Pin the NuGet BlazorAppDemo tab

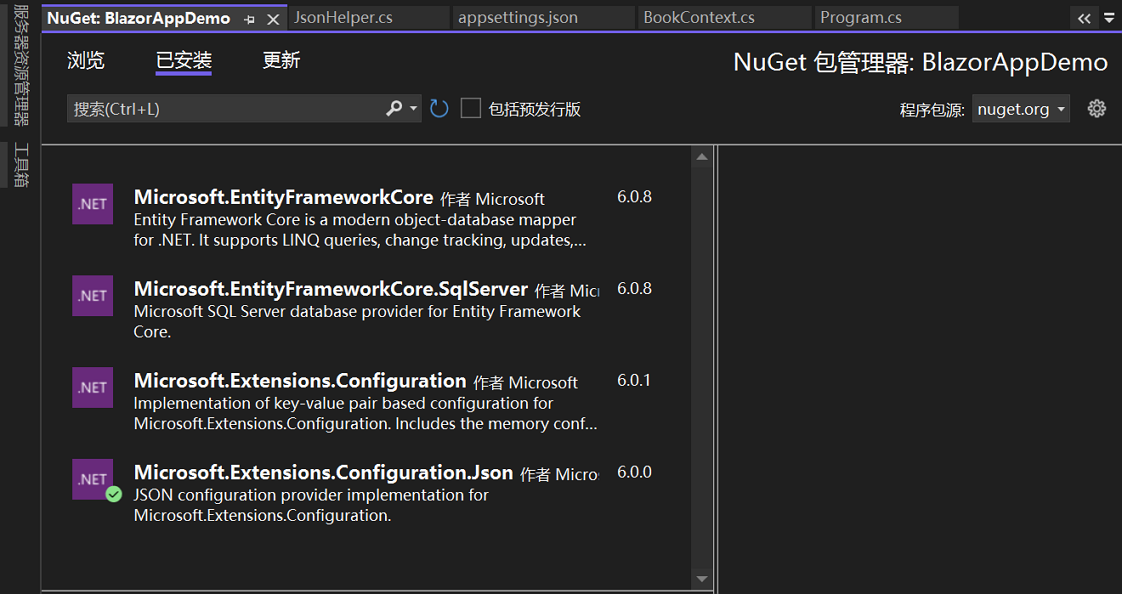click(x=250, y=19)
